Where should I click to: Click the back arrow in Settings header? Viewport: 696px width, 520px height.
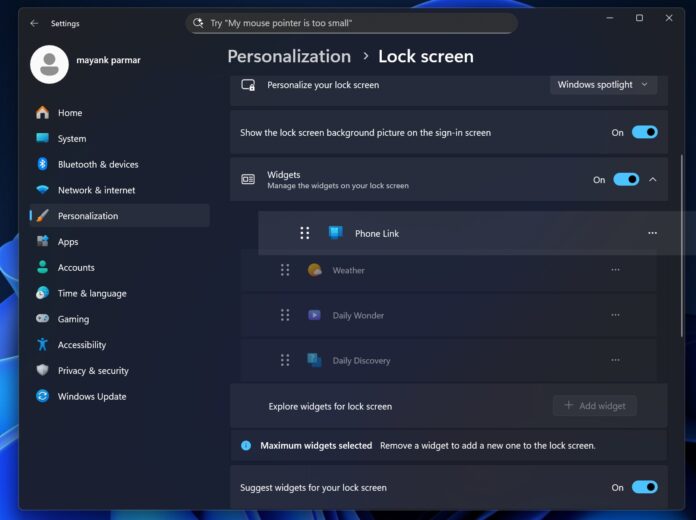[34, 23]
